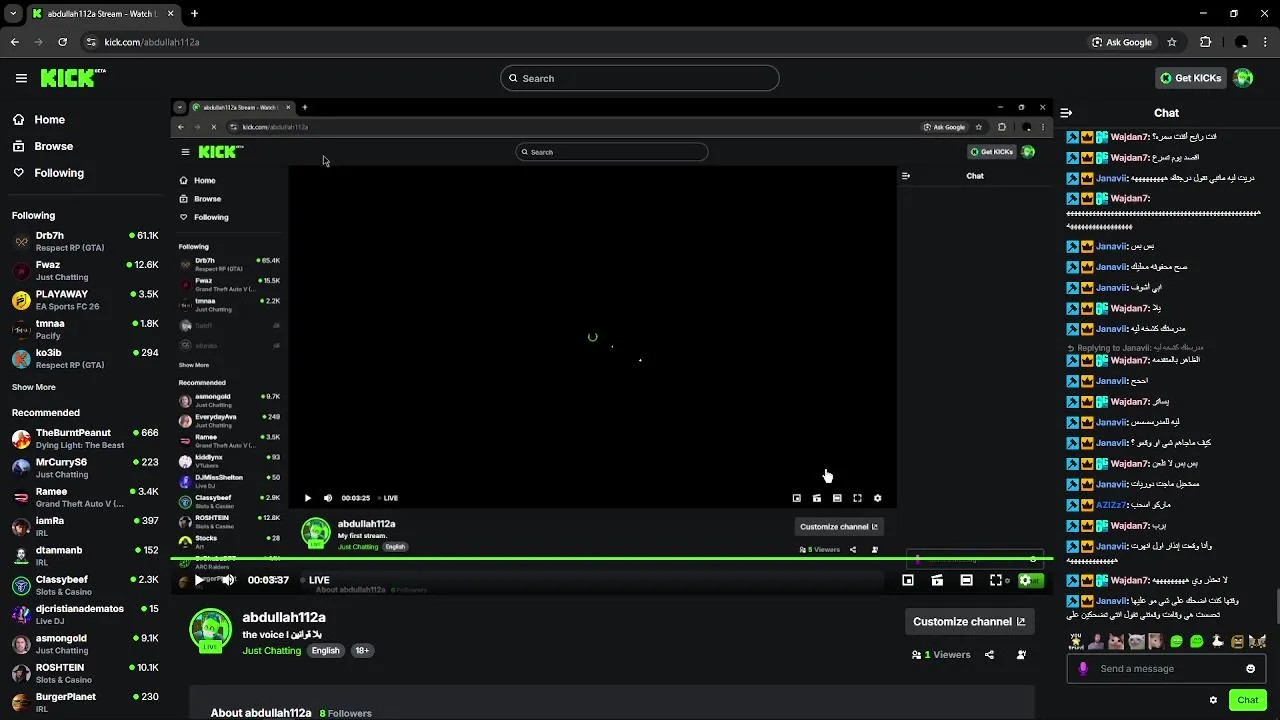
Task: Insert the 'you tried' star emote
Action: coord(1076,642)
